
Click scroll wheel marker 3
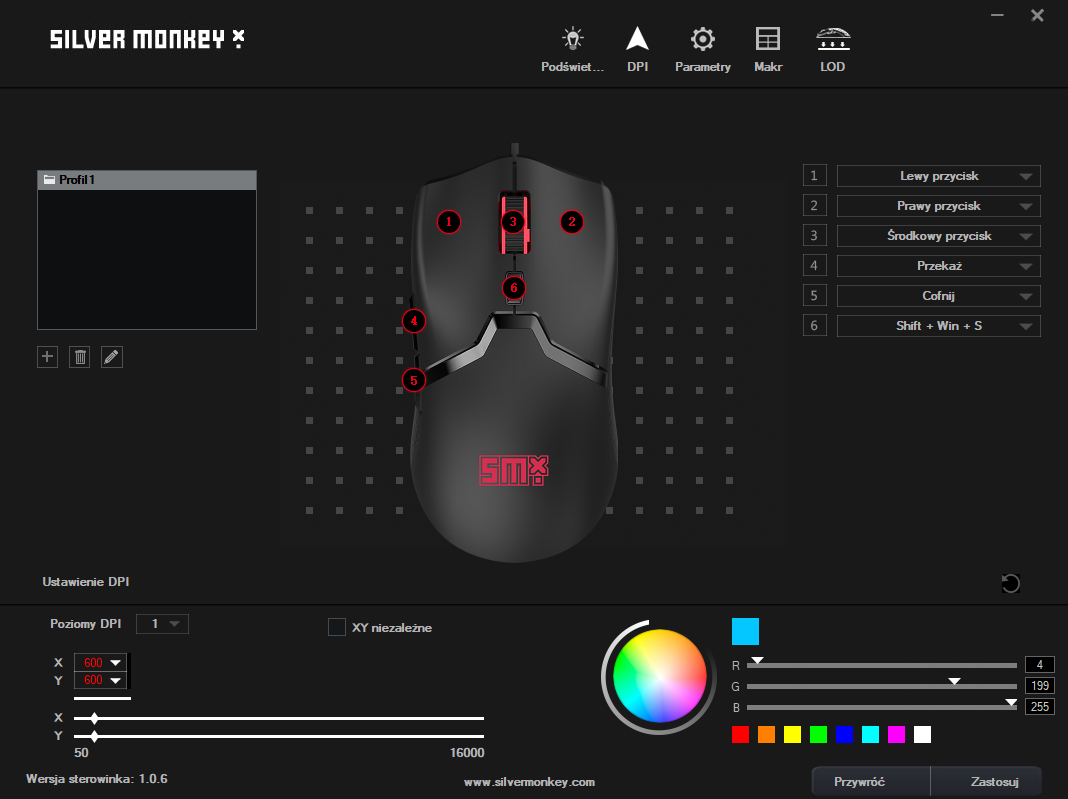click(513, 221)
